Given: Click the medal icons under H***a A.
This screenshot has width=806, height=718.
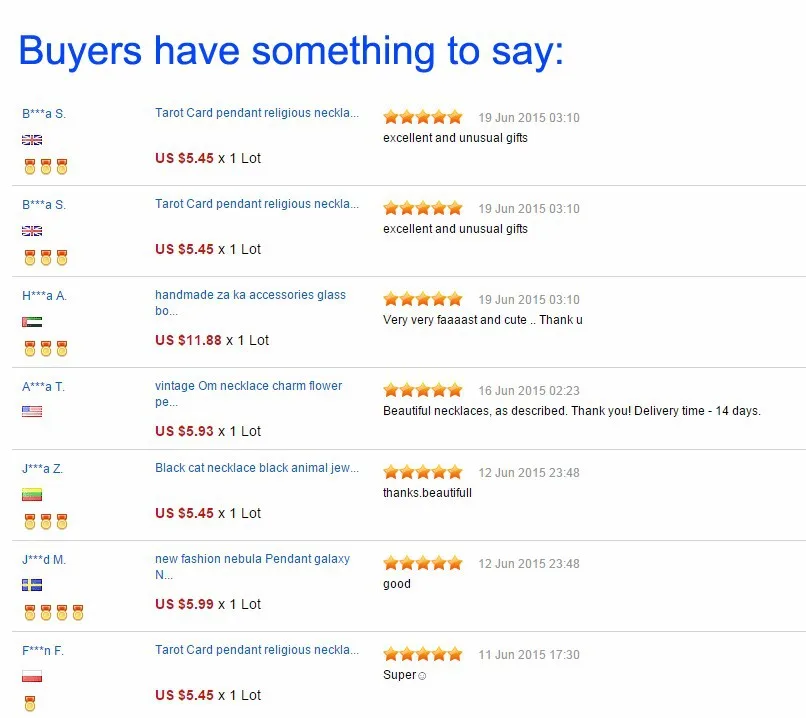Looking at the screenshot, I should [46, 348].
